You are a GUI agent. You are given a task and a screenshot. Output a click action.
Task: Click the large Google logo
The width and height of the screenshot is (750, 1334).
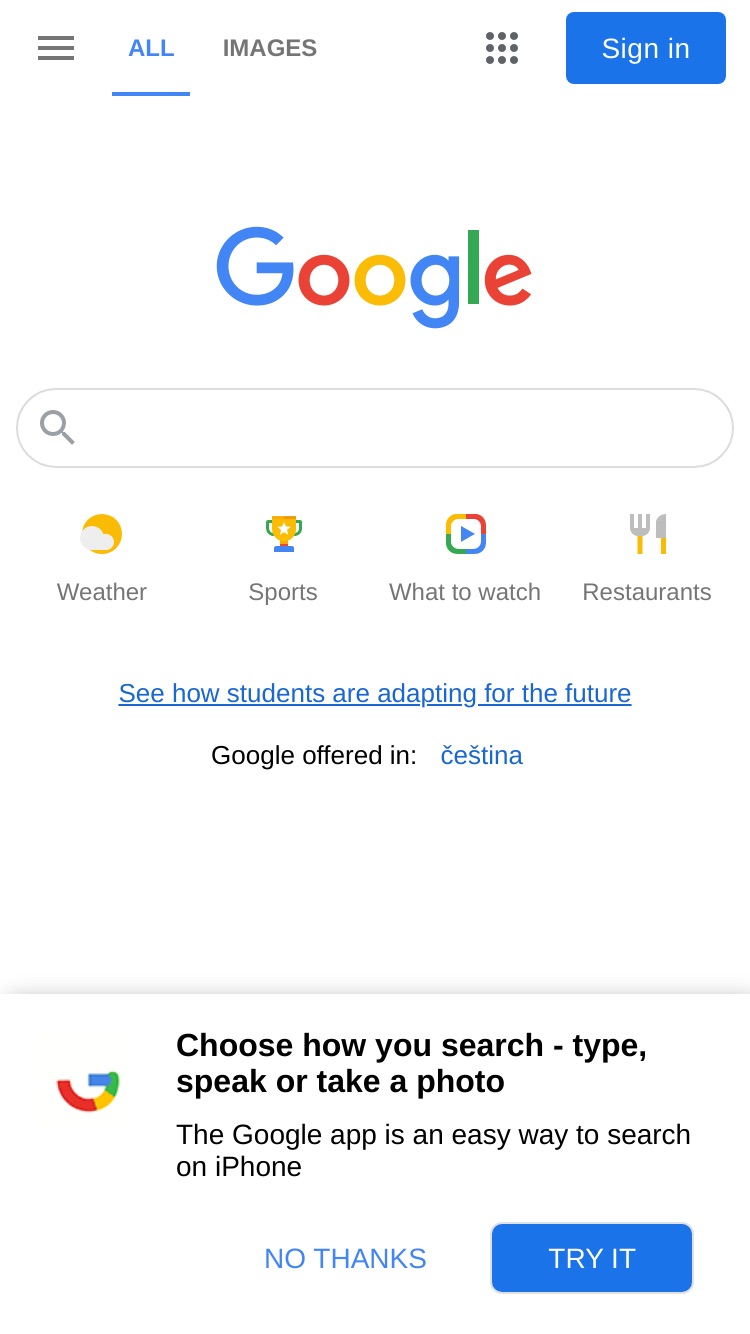click(374, 277)
